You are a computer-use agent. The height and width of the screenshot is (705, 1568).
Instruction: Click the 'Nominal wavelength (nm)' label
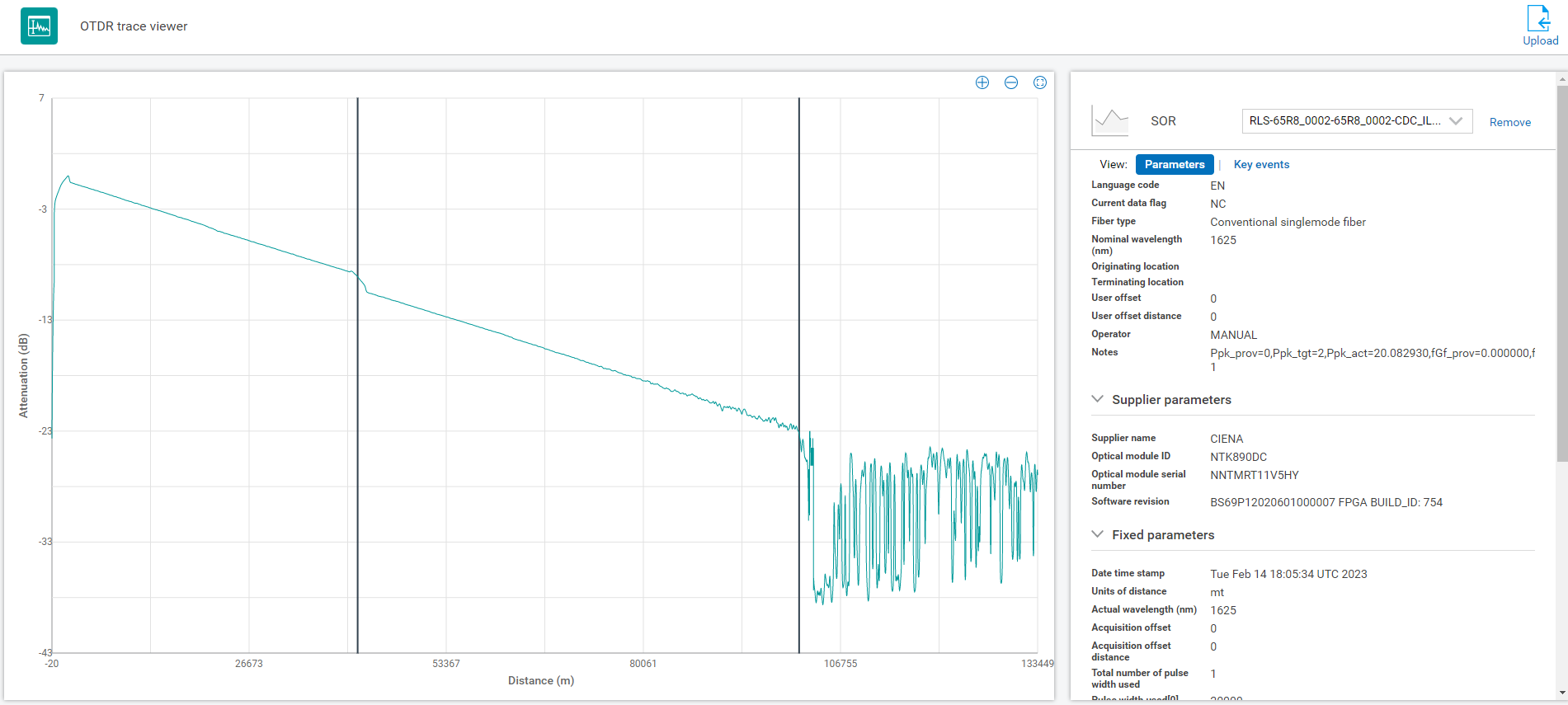click(x=1137, y=245)
